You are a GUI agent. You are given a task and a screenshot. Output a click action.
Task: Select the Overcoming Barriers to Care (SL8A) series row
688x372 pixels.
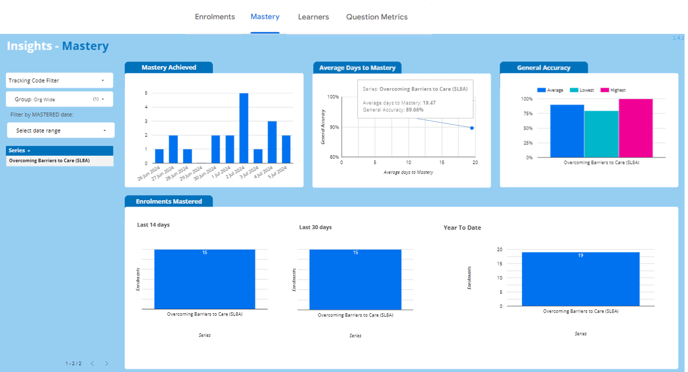click(59, 161)
